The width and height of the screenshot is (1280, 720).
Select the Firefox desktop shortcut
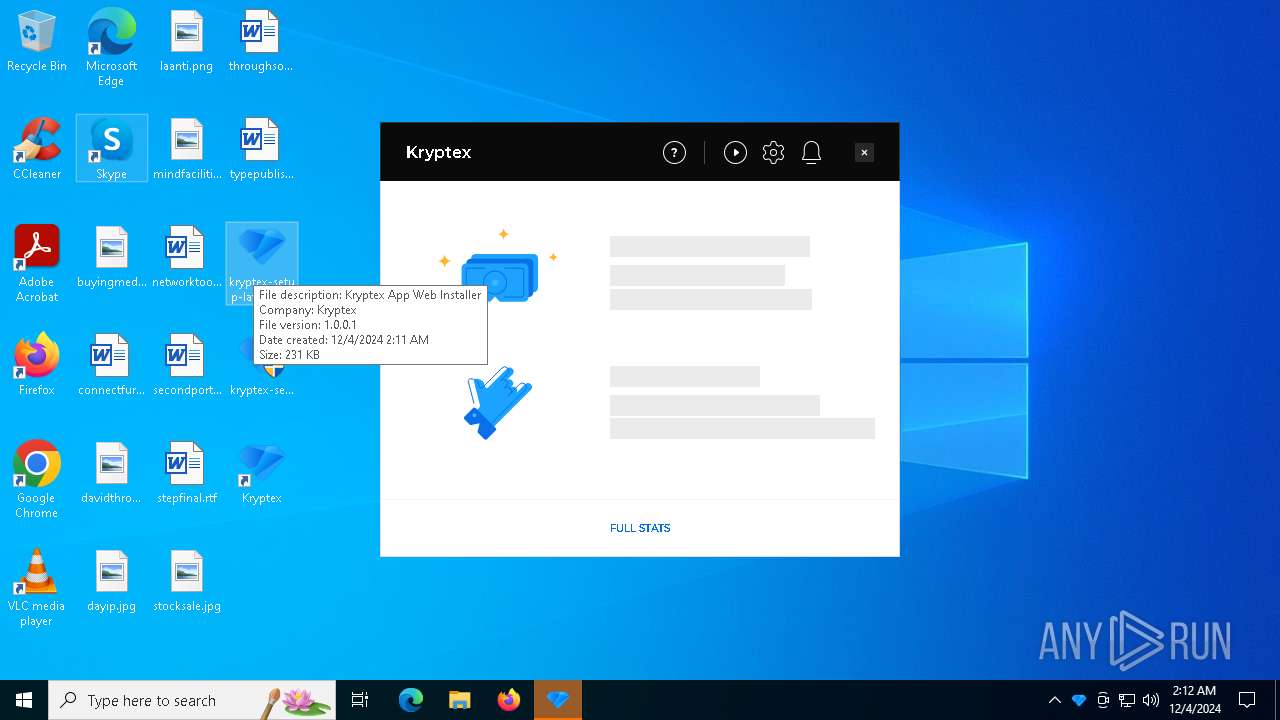(x=37, y=365)
